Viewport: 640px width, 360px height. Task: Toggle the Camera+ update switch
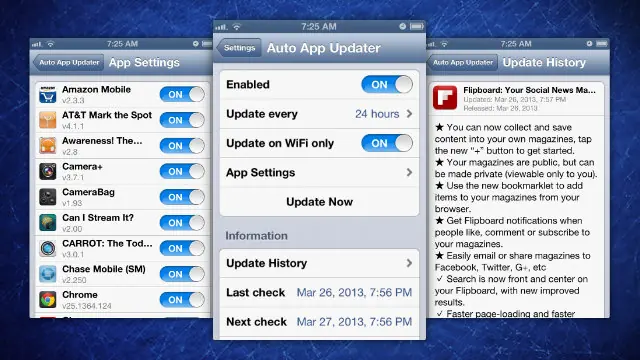(182, 171)
